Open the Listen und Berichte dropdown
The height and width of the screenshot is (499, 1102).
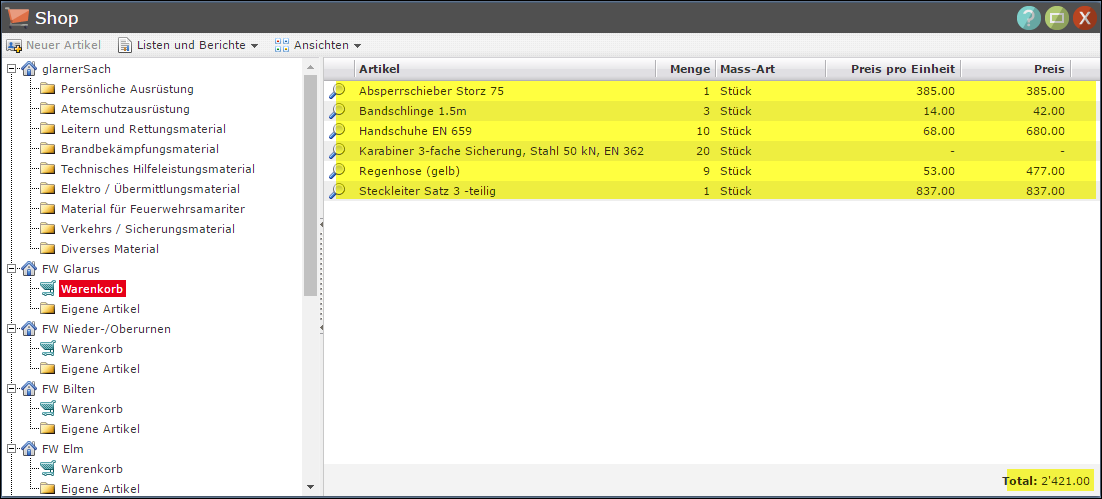coord(188,45)
